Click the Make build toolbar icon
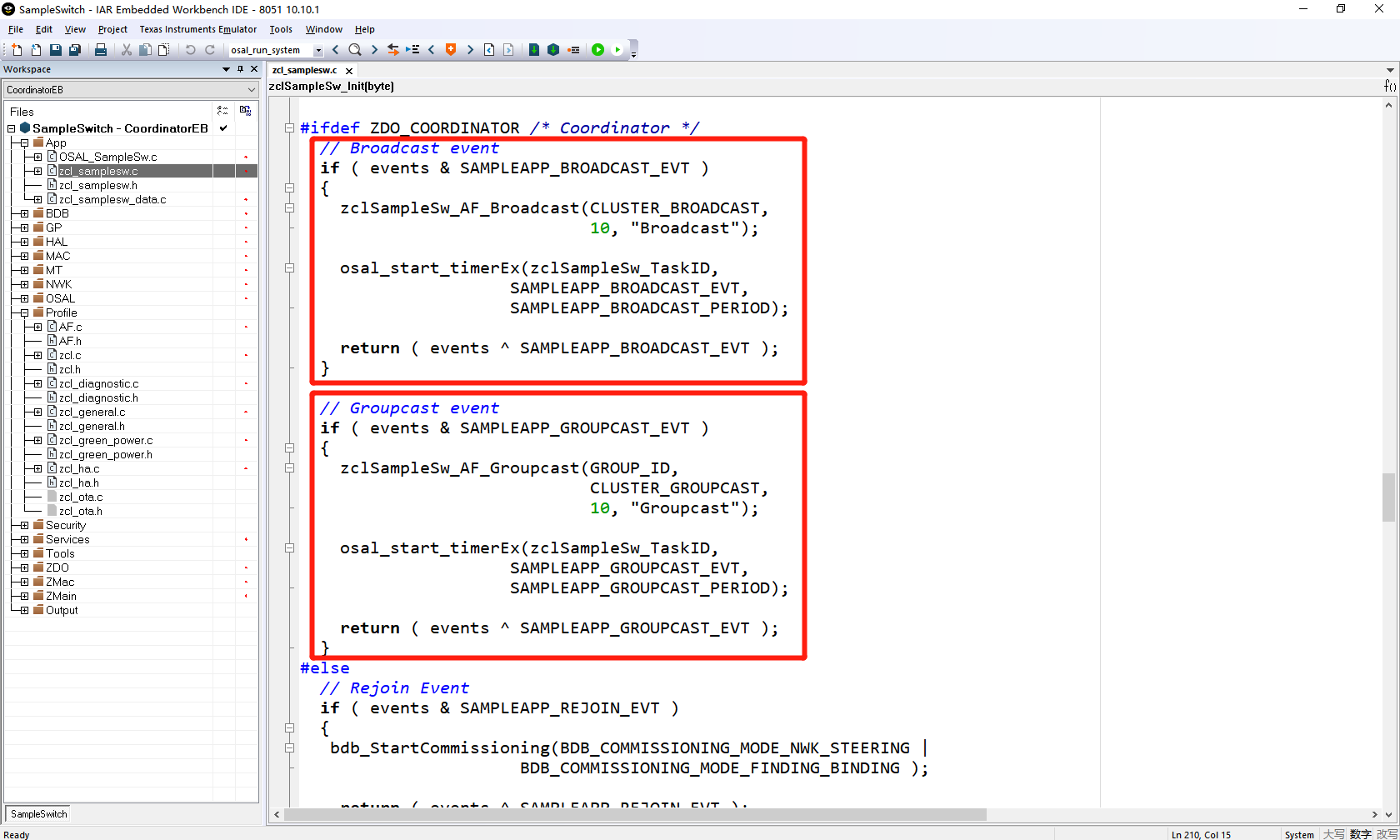 [x=553, y=50]
